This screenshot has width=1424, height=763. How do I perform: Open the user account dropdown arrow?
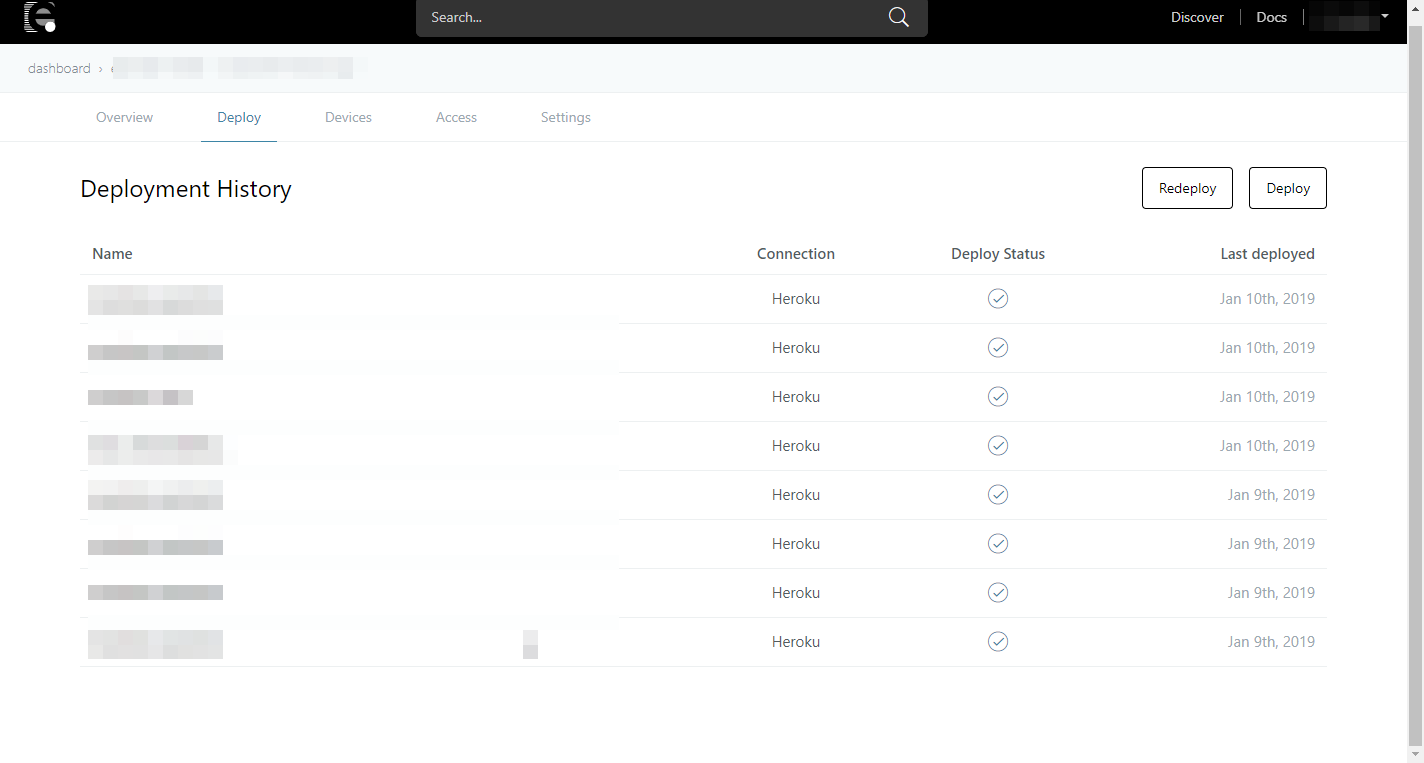point(1385,17)
